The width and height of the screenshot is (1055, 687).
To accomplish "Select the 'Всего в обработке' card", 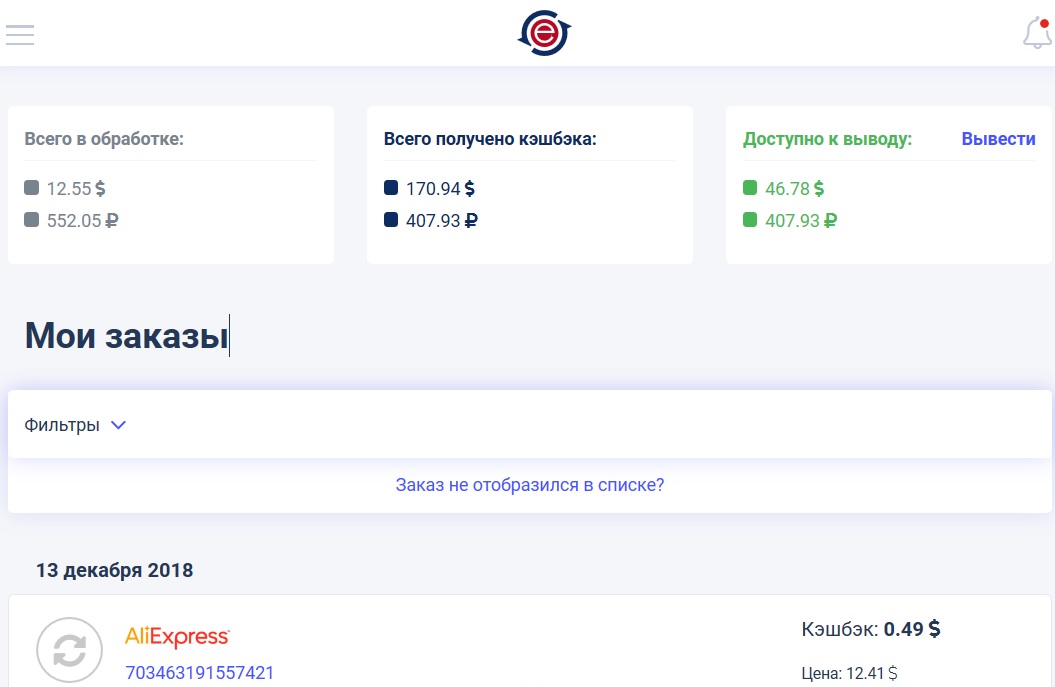I will click(x=171, y=185).
